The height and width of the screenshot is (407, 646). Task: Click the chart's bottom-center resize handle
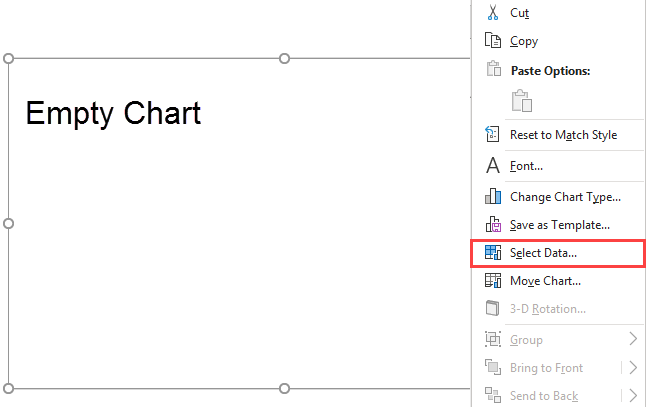[285, 388]
